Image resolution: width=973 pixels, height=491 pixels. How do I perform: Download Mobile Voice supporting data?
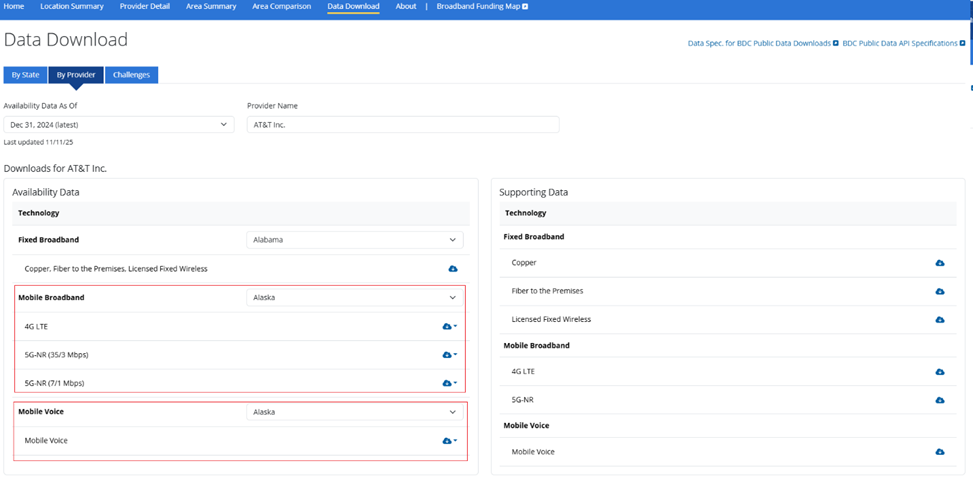(x=939, y=452)
